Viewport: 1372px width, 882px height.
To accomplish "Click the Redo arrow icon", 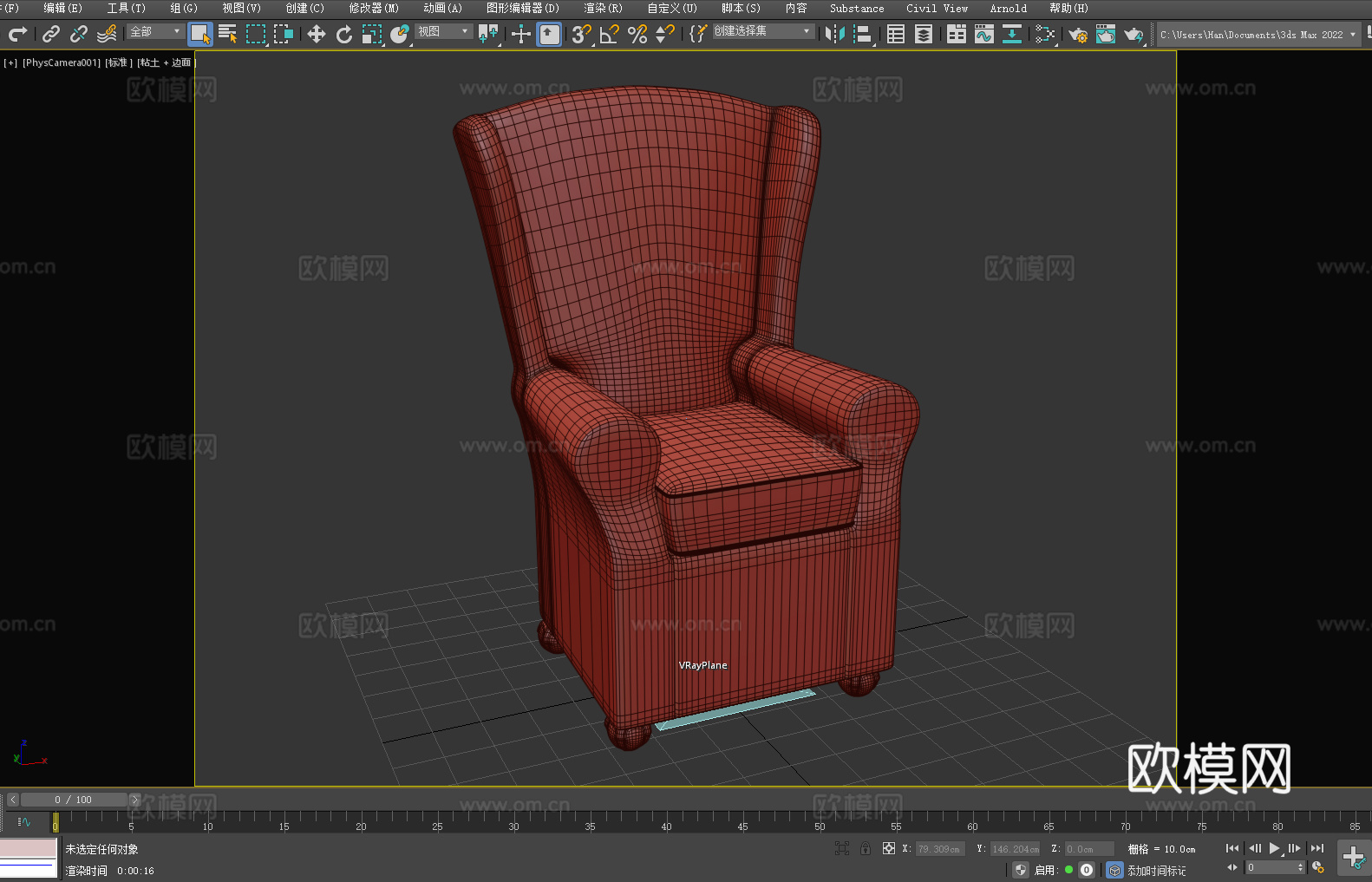I will pos(17,34).
